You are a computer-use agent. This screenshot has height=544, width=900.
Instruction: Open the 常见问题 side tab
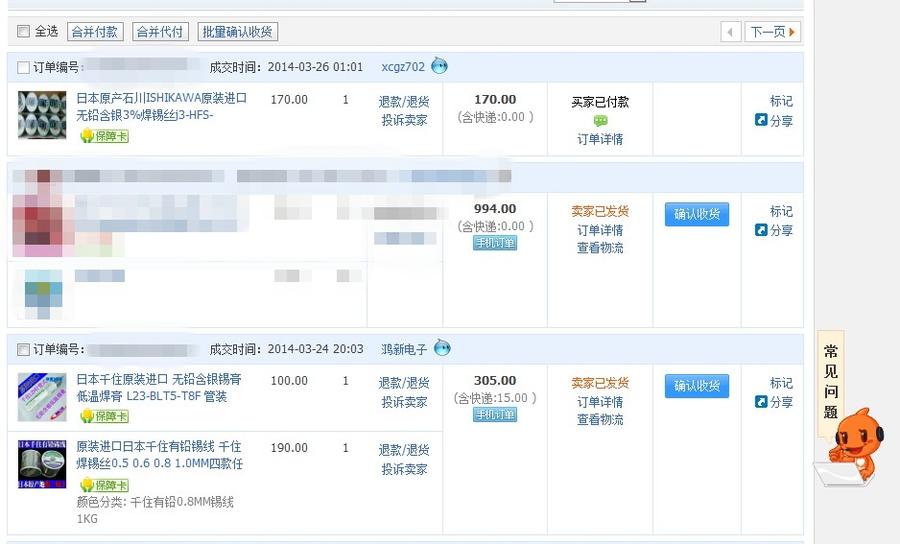[831, 383]
